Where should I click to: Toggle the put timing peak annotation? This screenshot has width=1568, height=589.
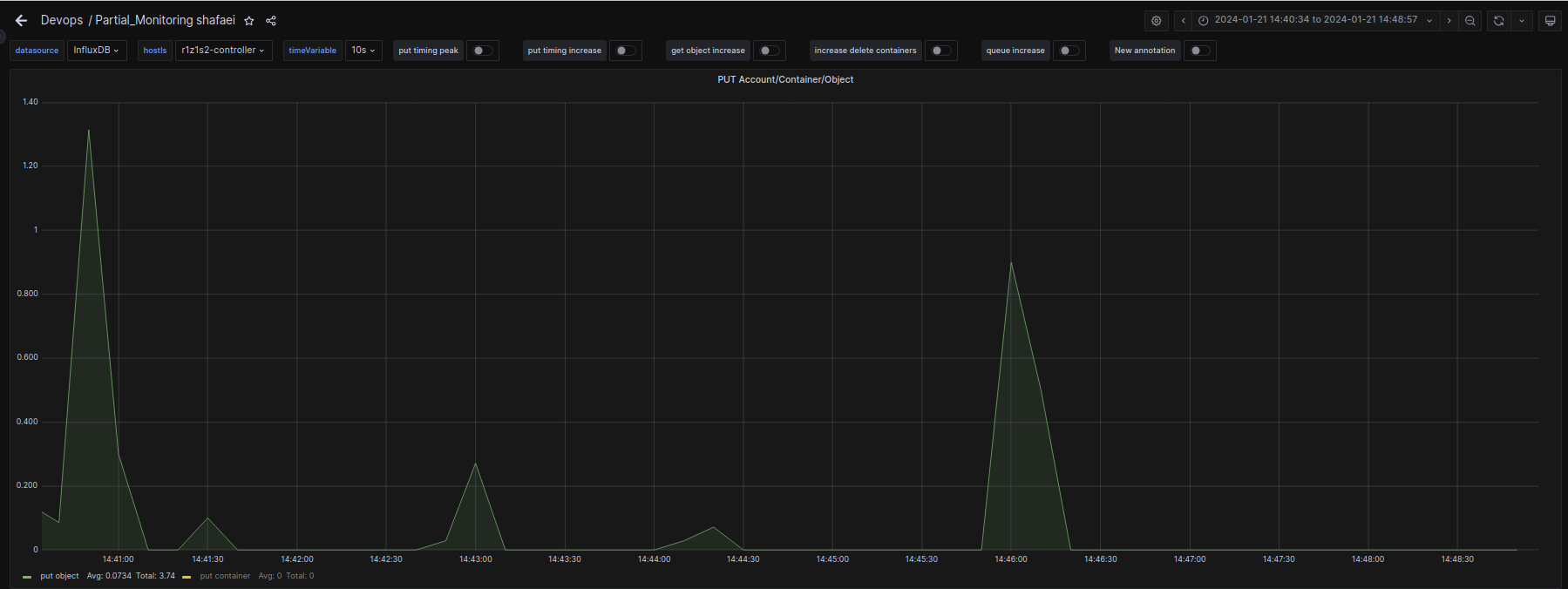[482, 51]
